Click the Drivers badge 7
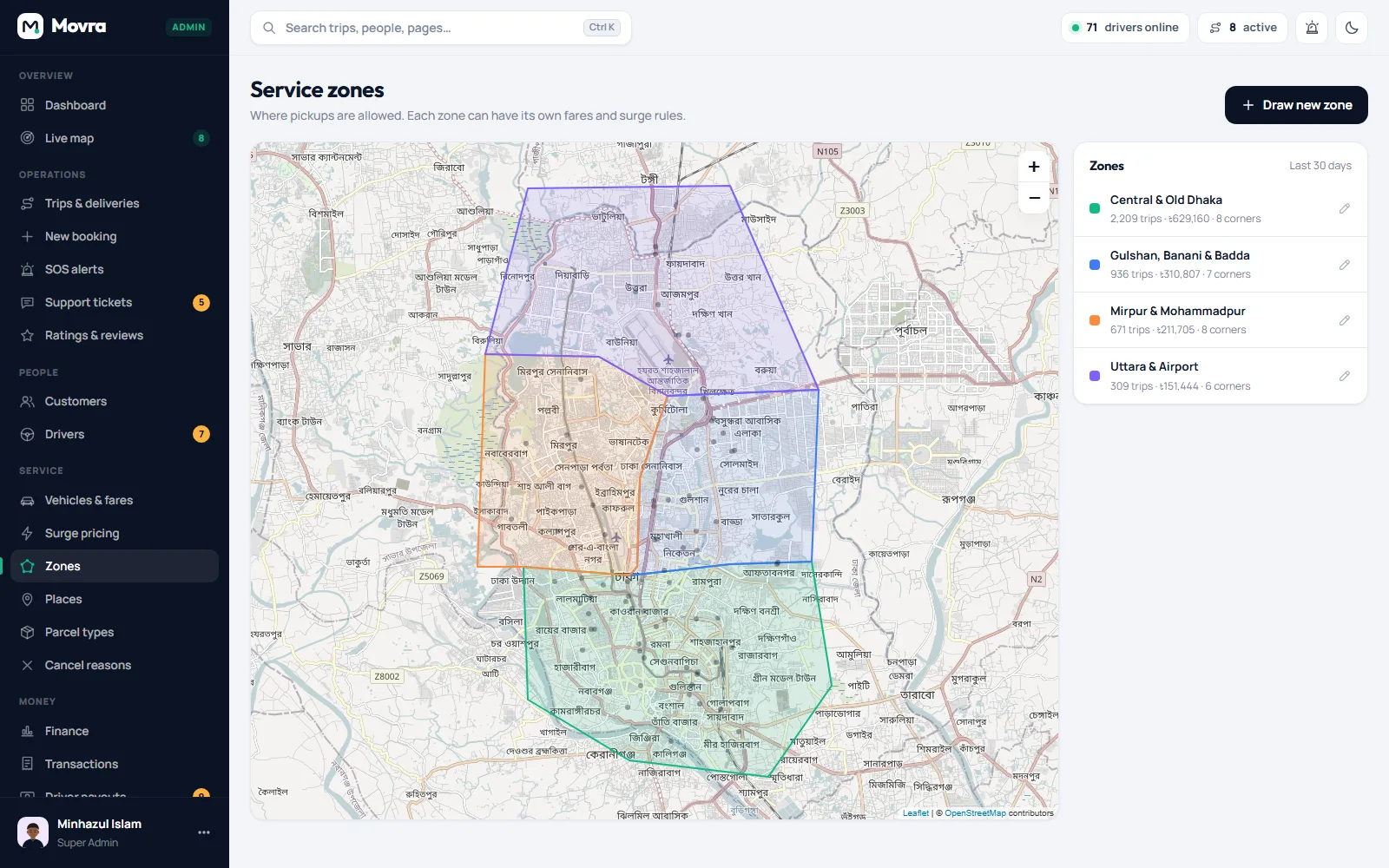The image size is (1389, 868). tap(201, 434)
